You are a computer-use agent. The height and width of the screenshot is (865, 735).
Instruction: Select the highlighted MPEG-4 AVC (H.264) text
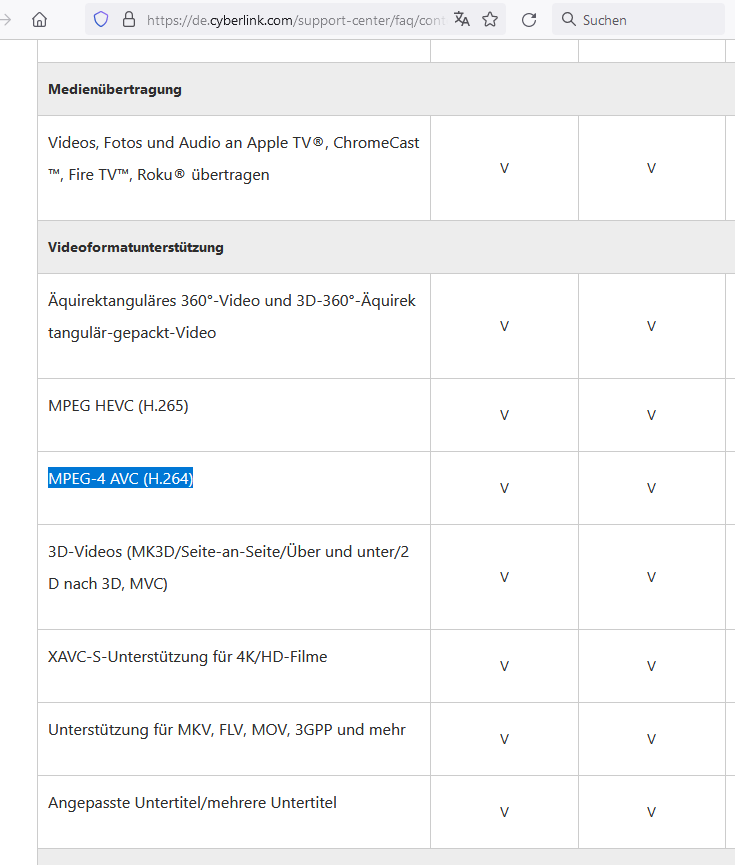[120, 478]
